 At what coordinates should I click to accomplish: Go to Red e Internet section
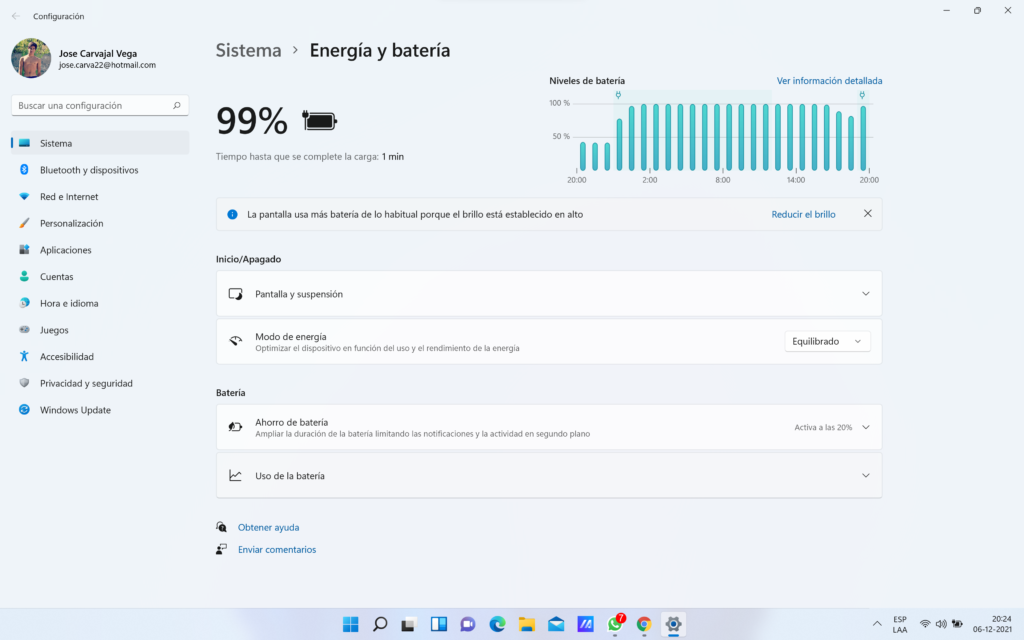tap(69, 197)
